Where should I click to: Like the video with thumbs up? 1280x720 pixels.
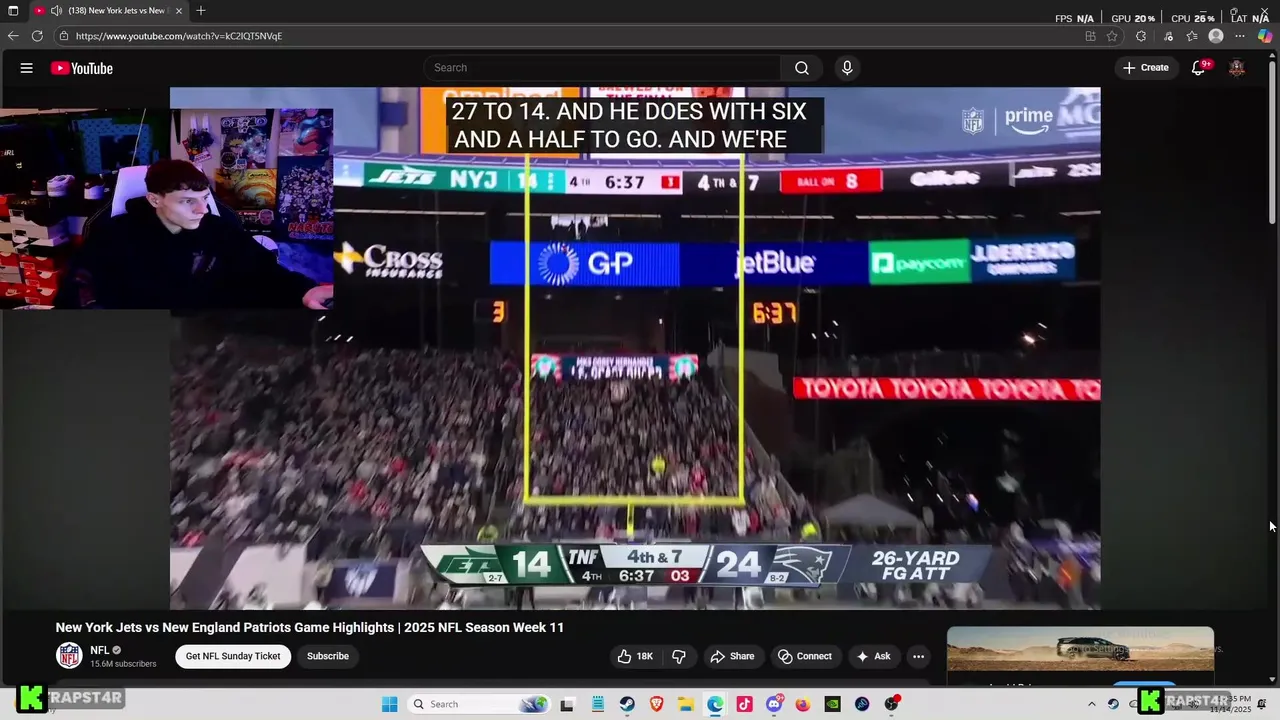[x=635, y=656]
